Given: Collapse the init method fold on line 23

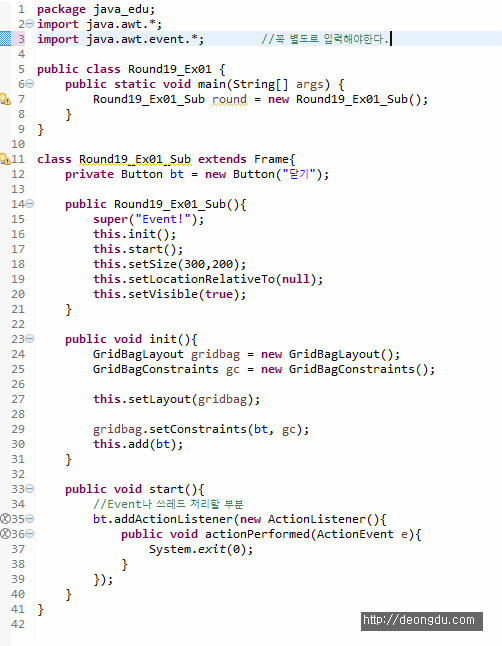Looking at the screenshot, I should pyautogui.click(x=30, y=339).
